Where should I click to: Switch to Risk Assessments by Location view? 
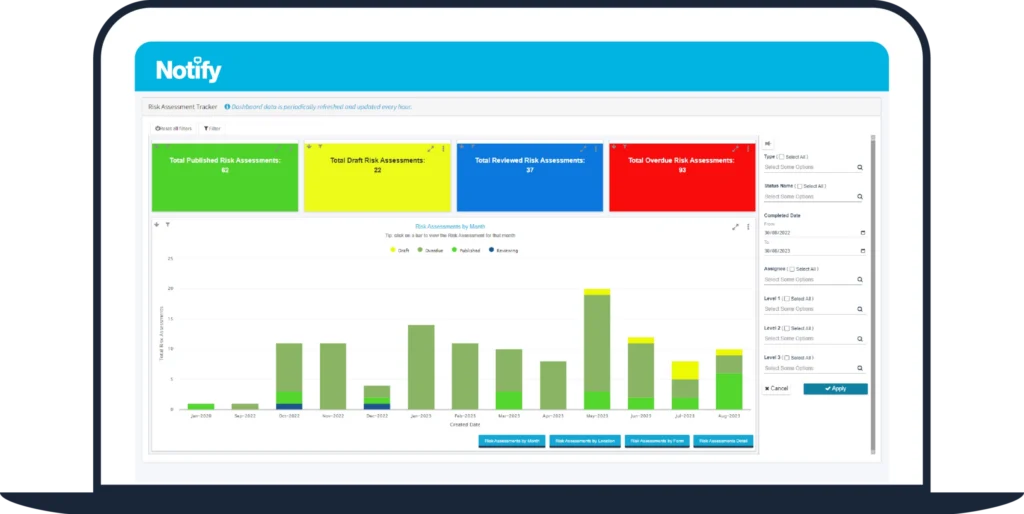(x=585, y=441)
